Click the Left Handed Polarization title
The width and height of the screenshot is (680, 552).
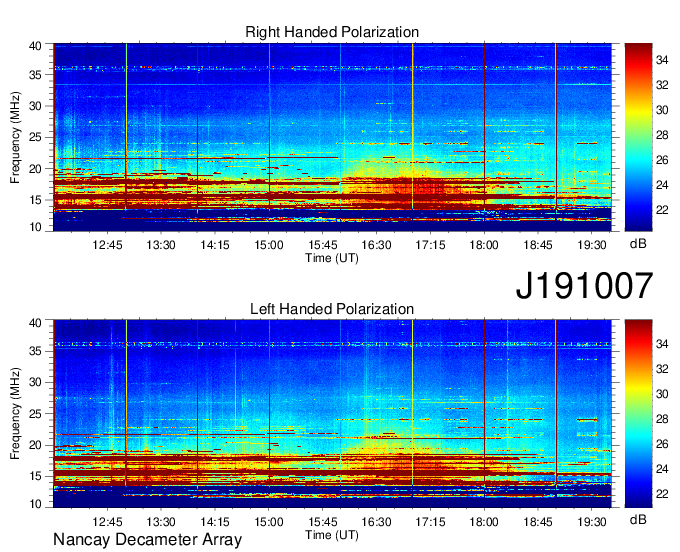332,309
